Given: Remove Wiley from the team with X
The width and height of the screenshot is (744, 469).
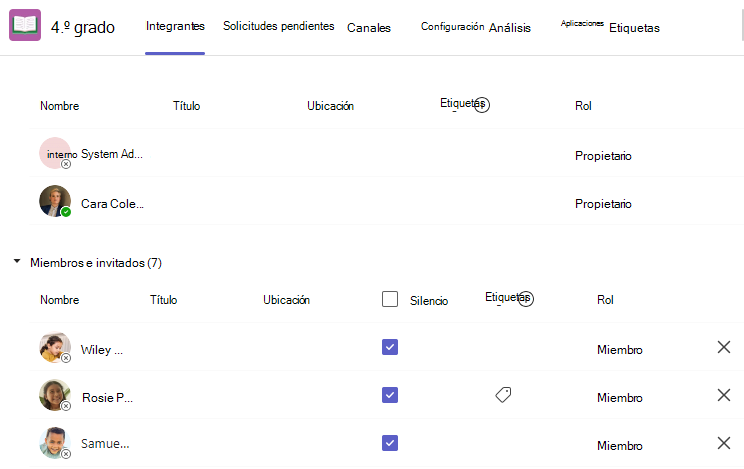Looking at the screenshot, I should pos(724,347).
